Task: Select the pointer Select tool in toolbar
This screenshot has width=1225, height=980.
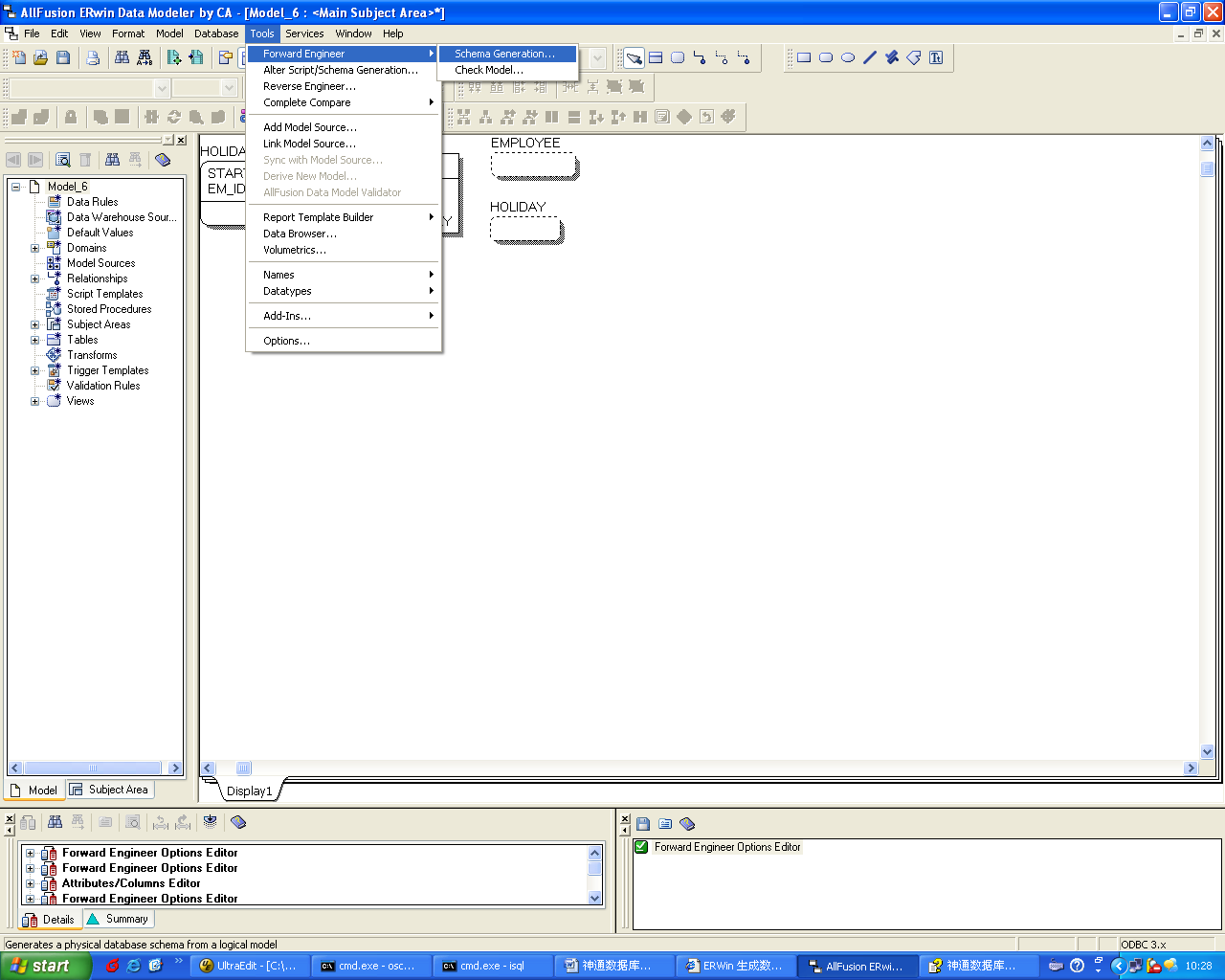Action: click(634, 58)
